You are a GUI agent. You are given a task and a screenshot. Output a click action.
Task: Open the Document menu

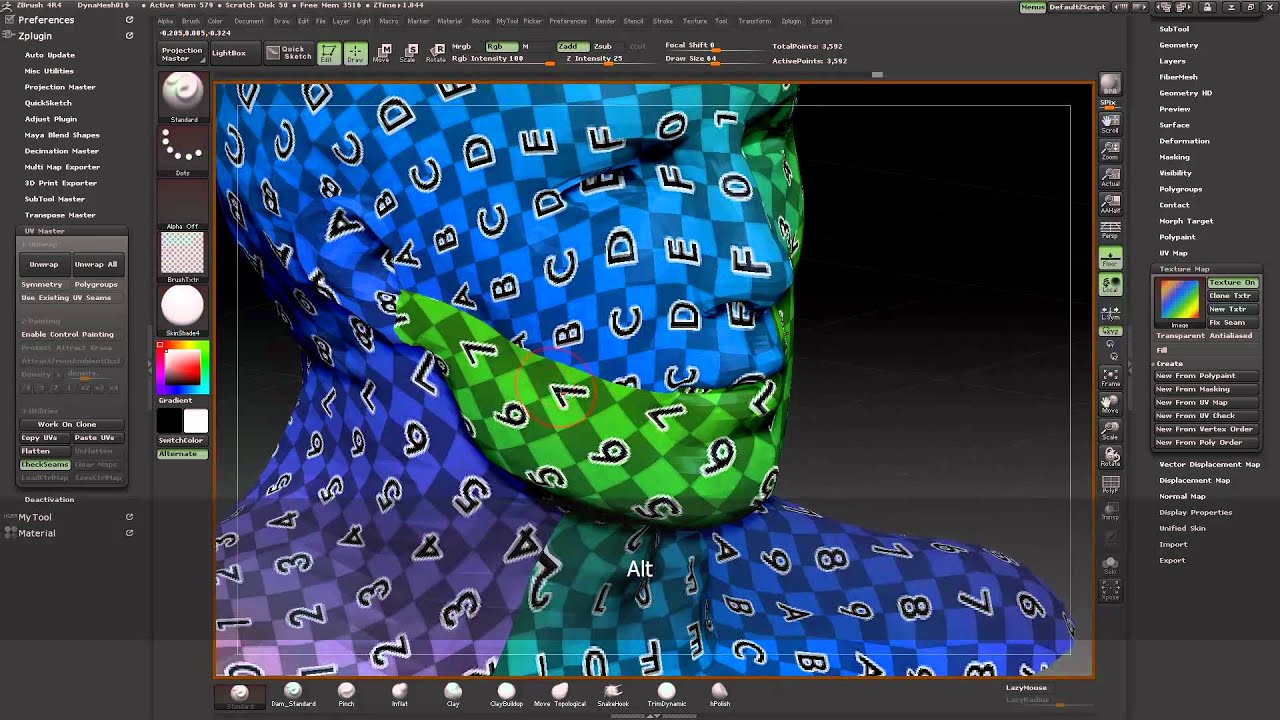pos(249,21)
